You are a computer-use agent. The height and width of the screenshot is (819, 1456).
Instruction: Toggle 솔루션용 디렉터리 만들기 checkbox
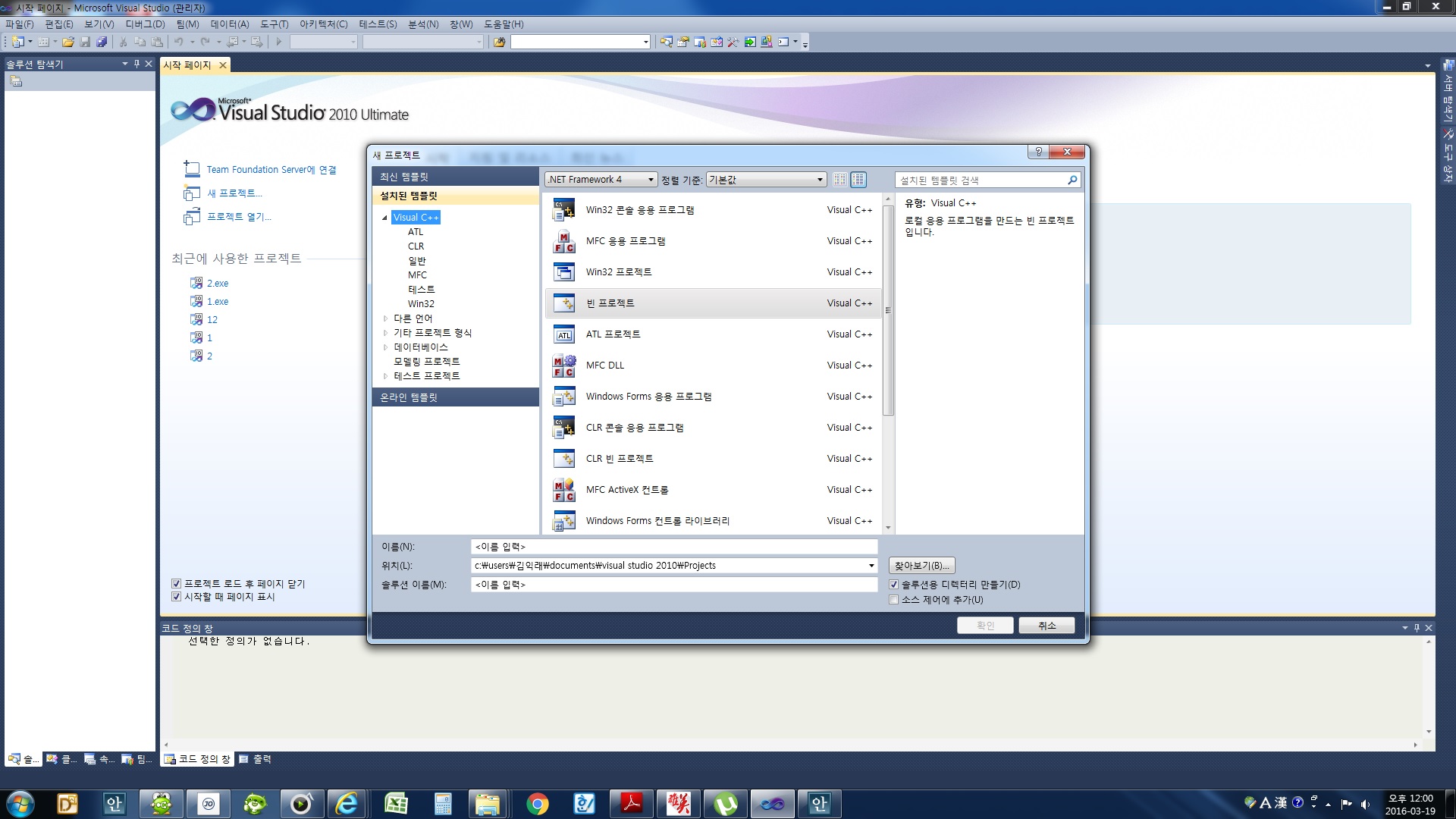coord(893,585)
